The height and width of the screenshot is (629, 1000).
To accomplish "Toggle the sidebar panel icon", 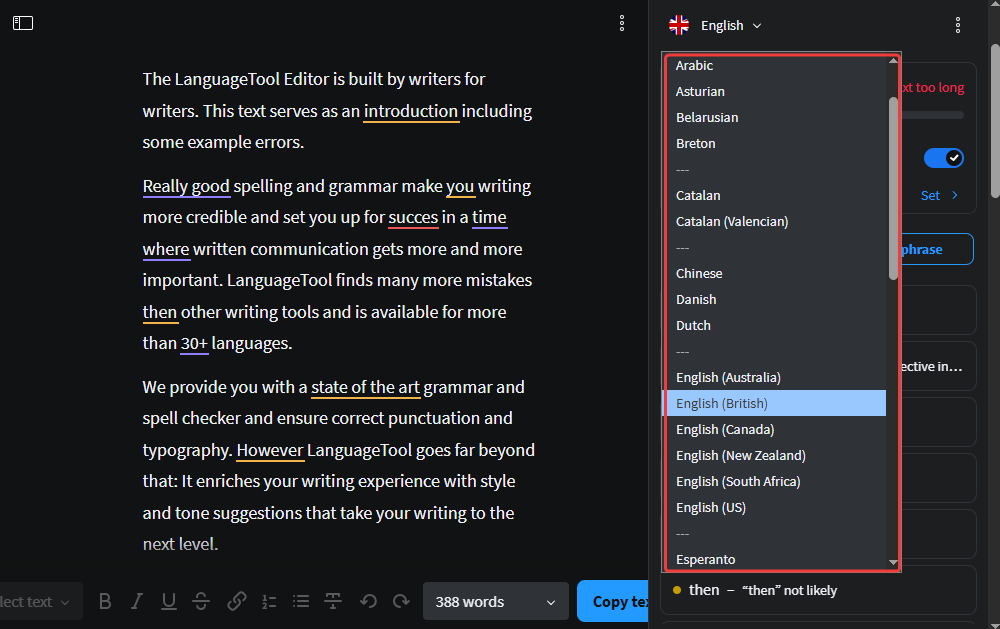I will (x=23, y=23).
